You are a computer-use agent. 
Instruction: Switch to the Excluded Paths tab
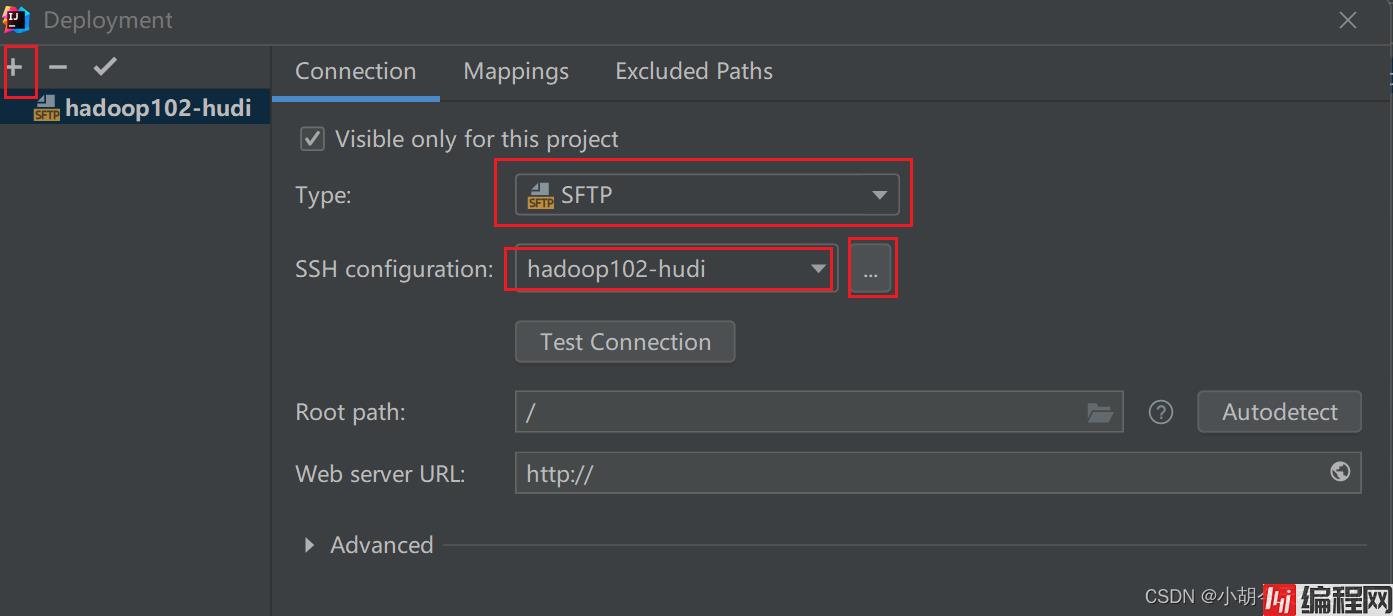(x=693, y=71)
